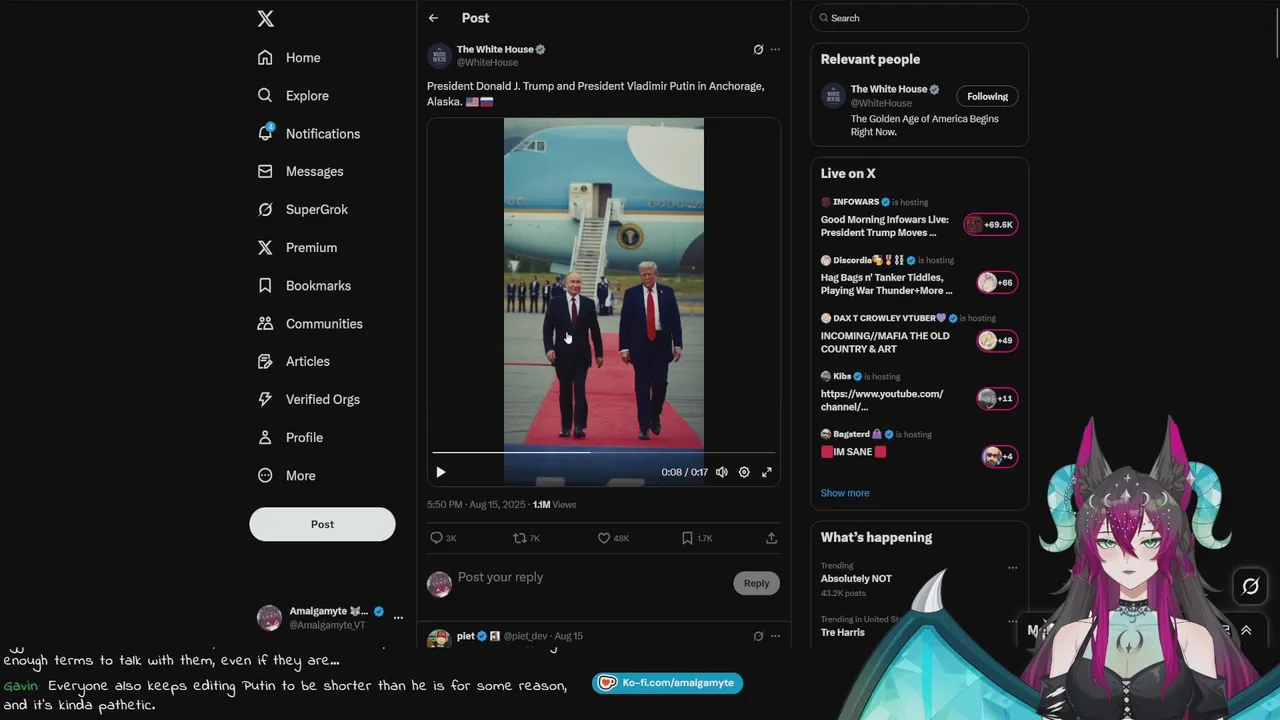Go back with the arrow next to Post

[433, 18]
